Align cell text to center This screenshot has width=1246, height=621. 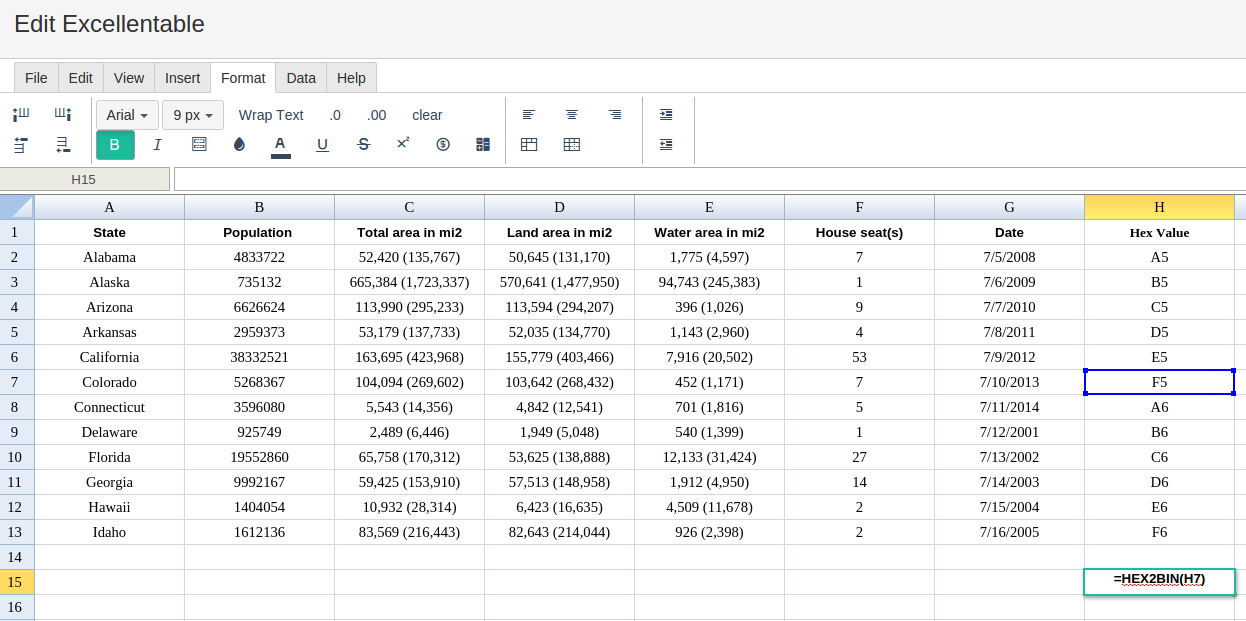572,115
